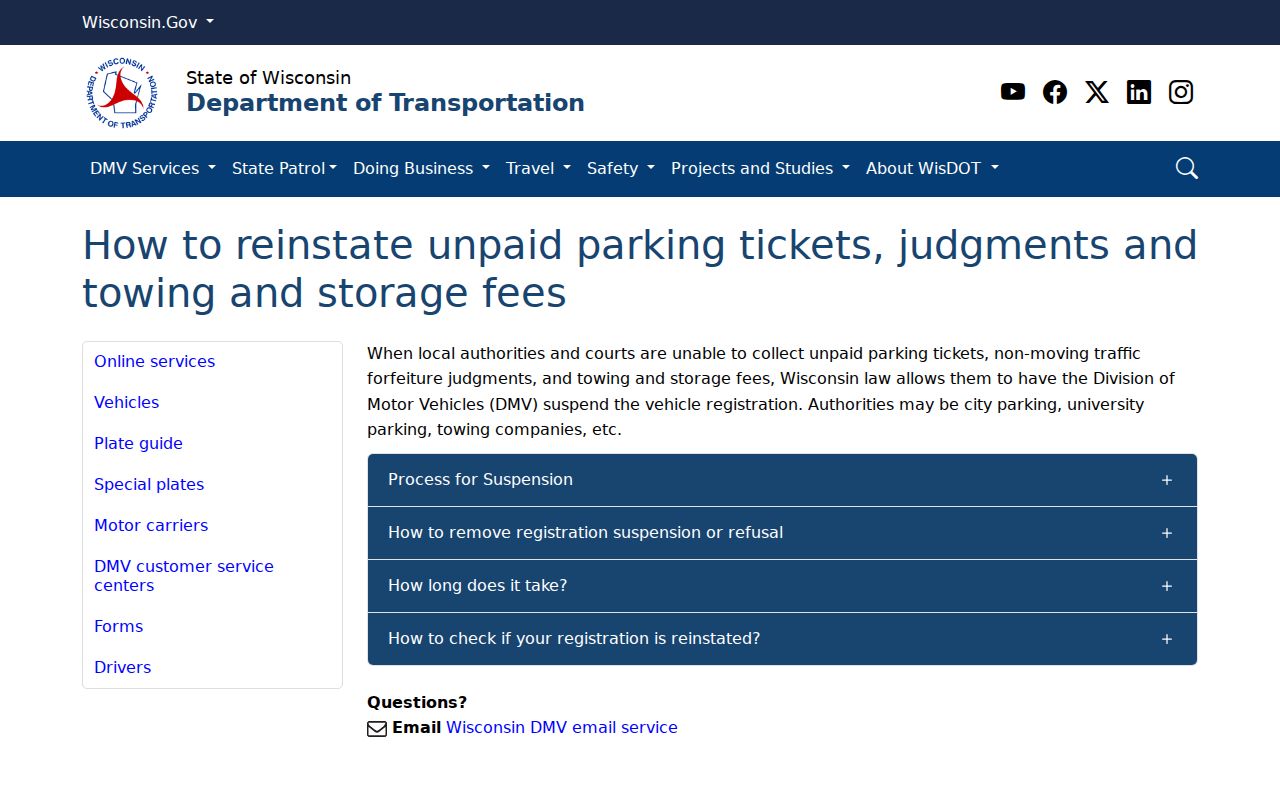Expand Process for Suspension section
1280x800 pixels.
pos(782,480)
